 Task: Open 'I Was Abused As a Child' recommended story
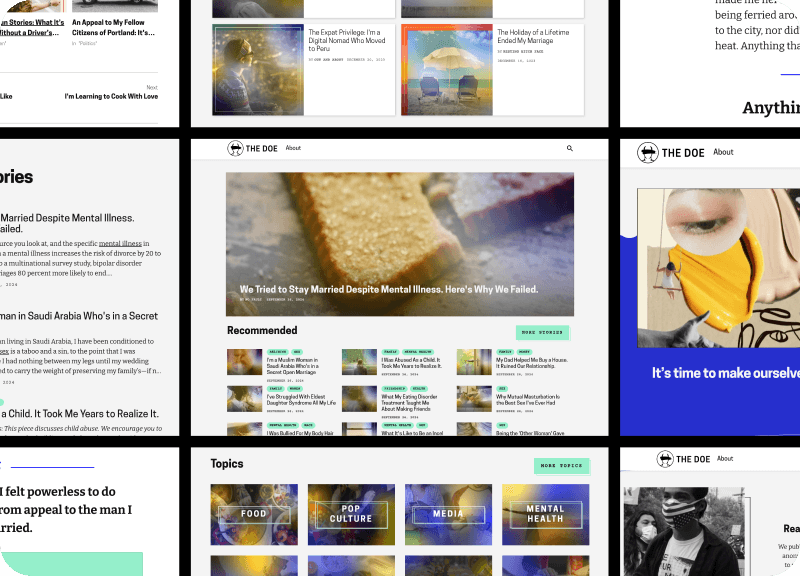411,363
